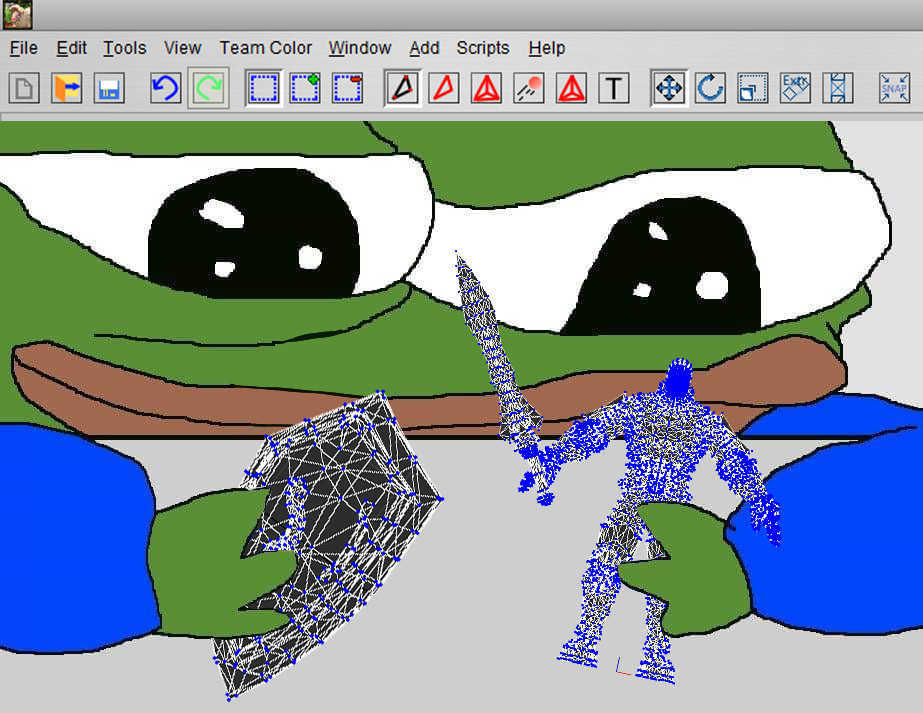Undo the last action with the blue arrow
923x713 pixels.
(x=165, y=88)
